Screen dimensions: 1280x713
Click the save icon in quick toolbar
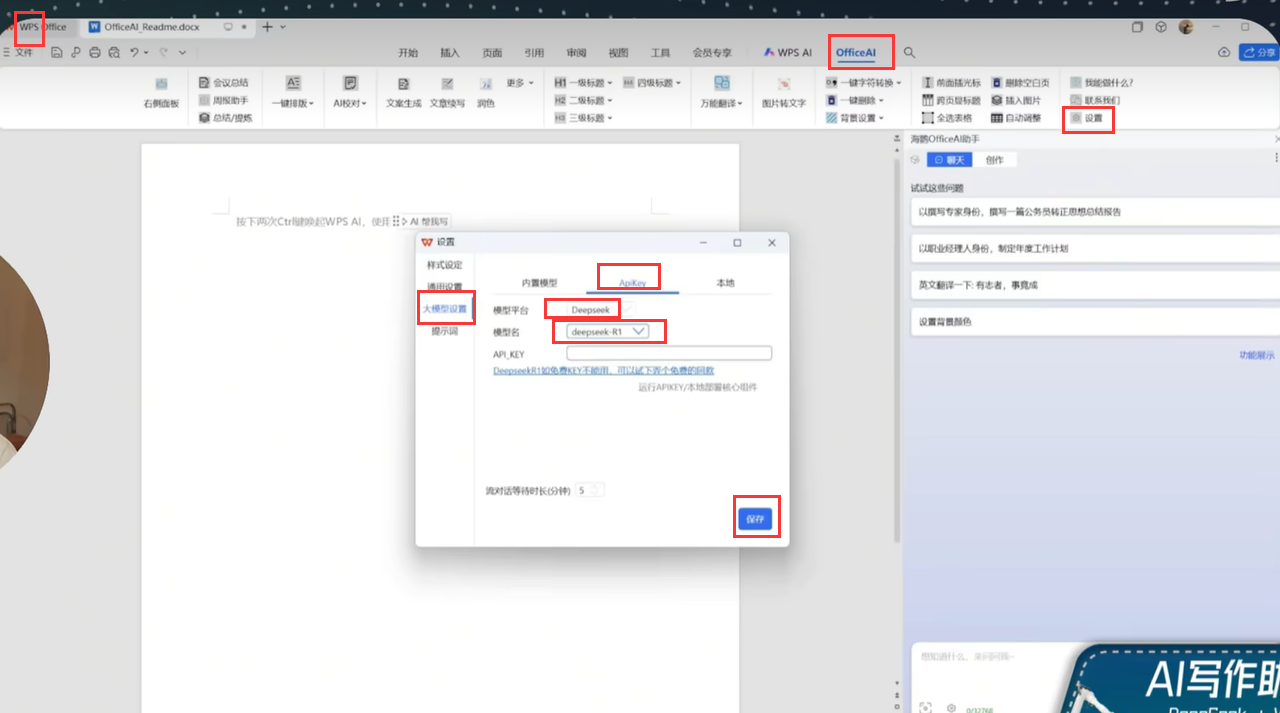57,52
